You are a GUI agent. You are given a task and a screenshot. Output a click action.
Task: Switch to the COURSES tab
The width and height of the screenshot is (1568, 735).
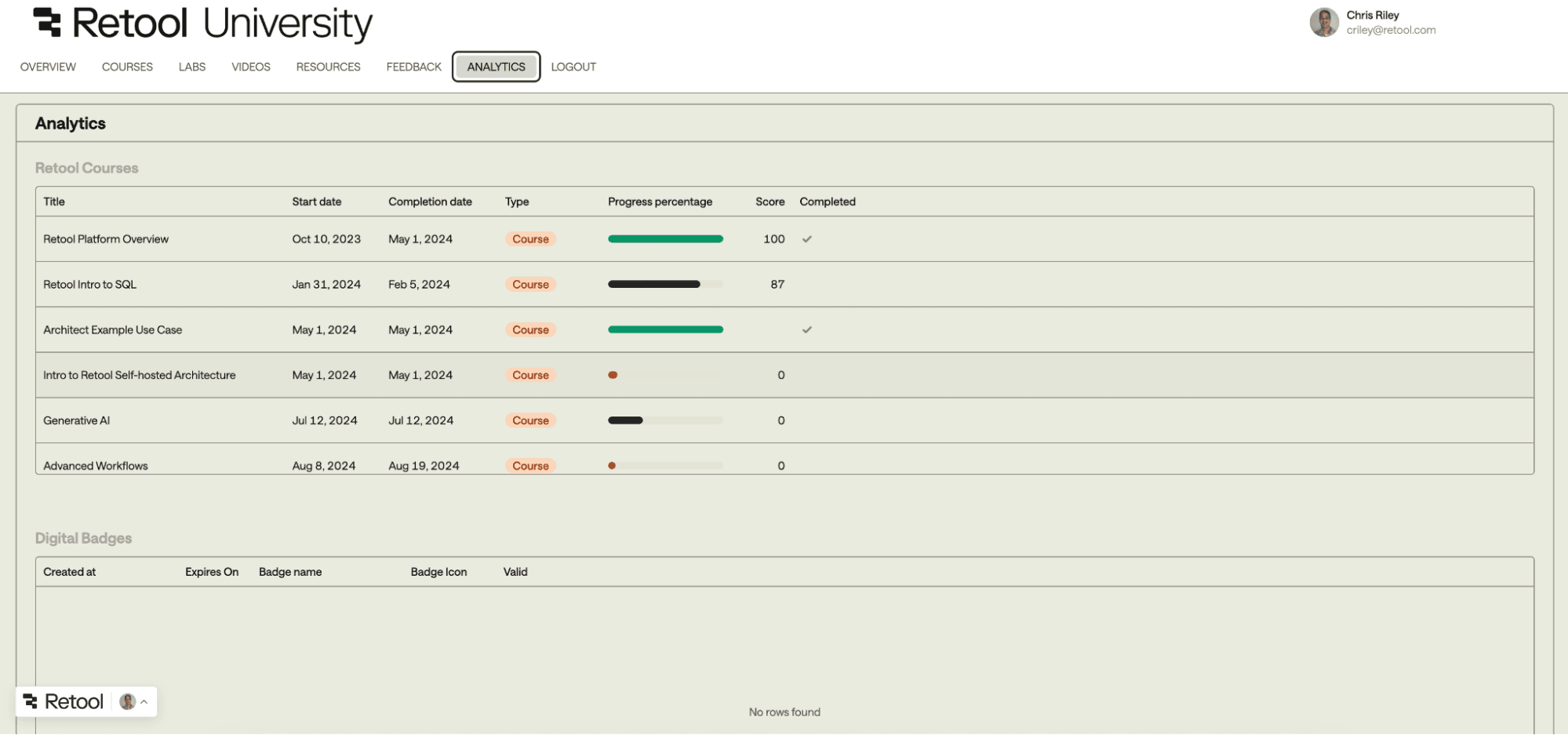(126, 67)
